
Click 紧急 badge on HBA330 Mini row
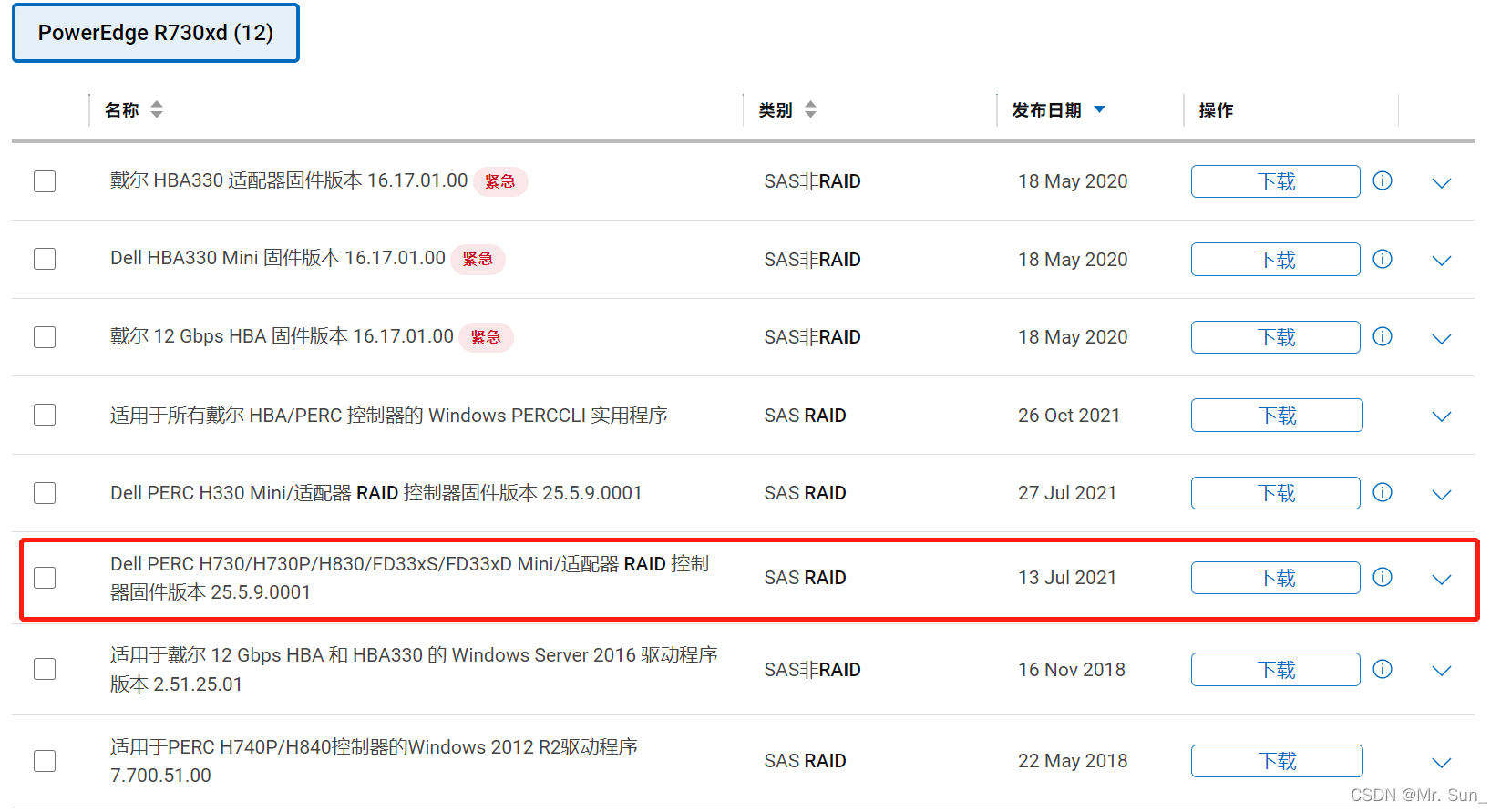pyautogui.click(x=478, y=259)
